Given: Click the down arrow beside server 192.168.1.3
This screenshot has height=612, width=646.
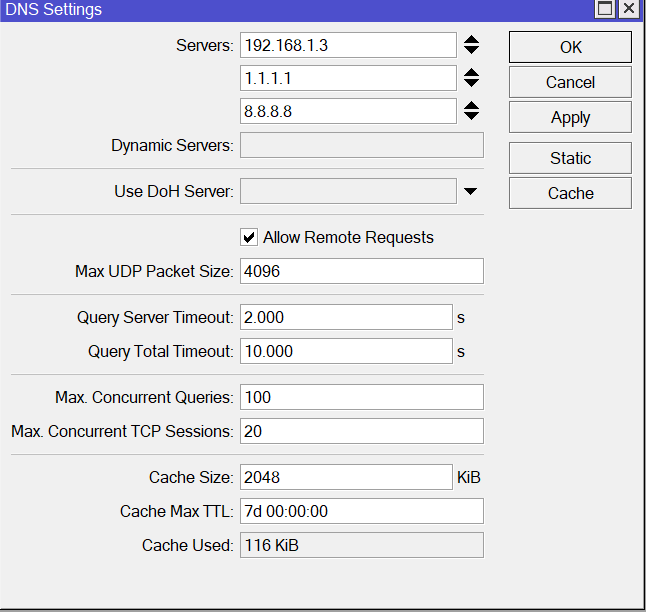Looking at the screenshot, I should click(471, 50).
